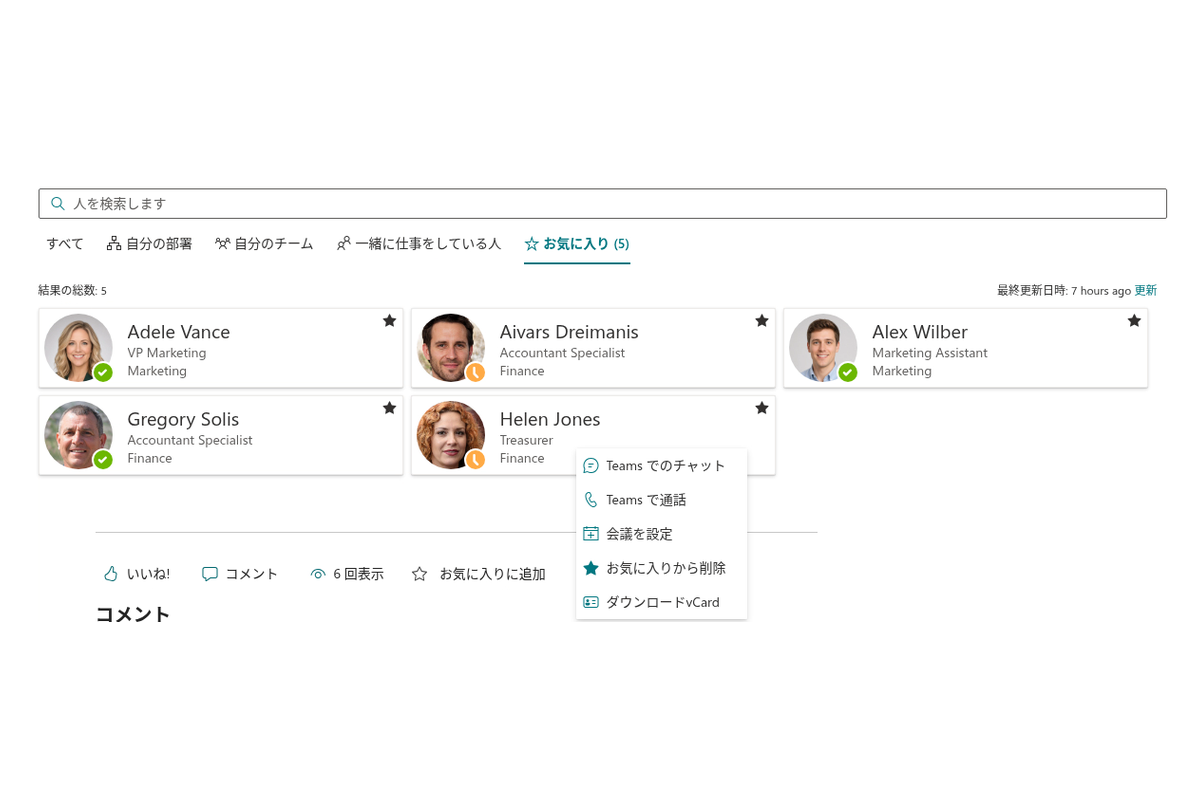Choose お気に入りから削除 menu entry
Viewport: 1200px width, 800px height.
pyautogui.click(x=661, y=568)
